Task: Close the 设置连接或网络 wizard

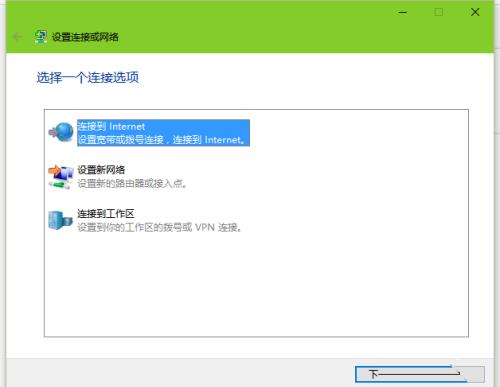Action: pyautogui.click(x=475, y=12)
